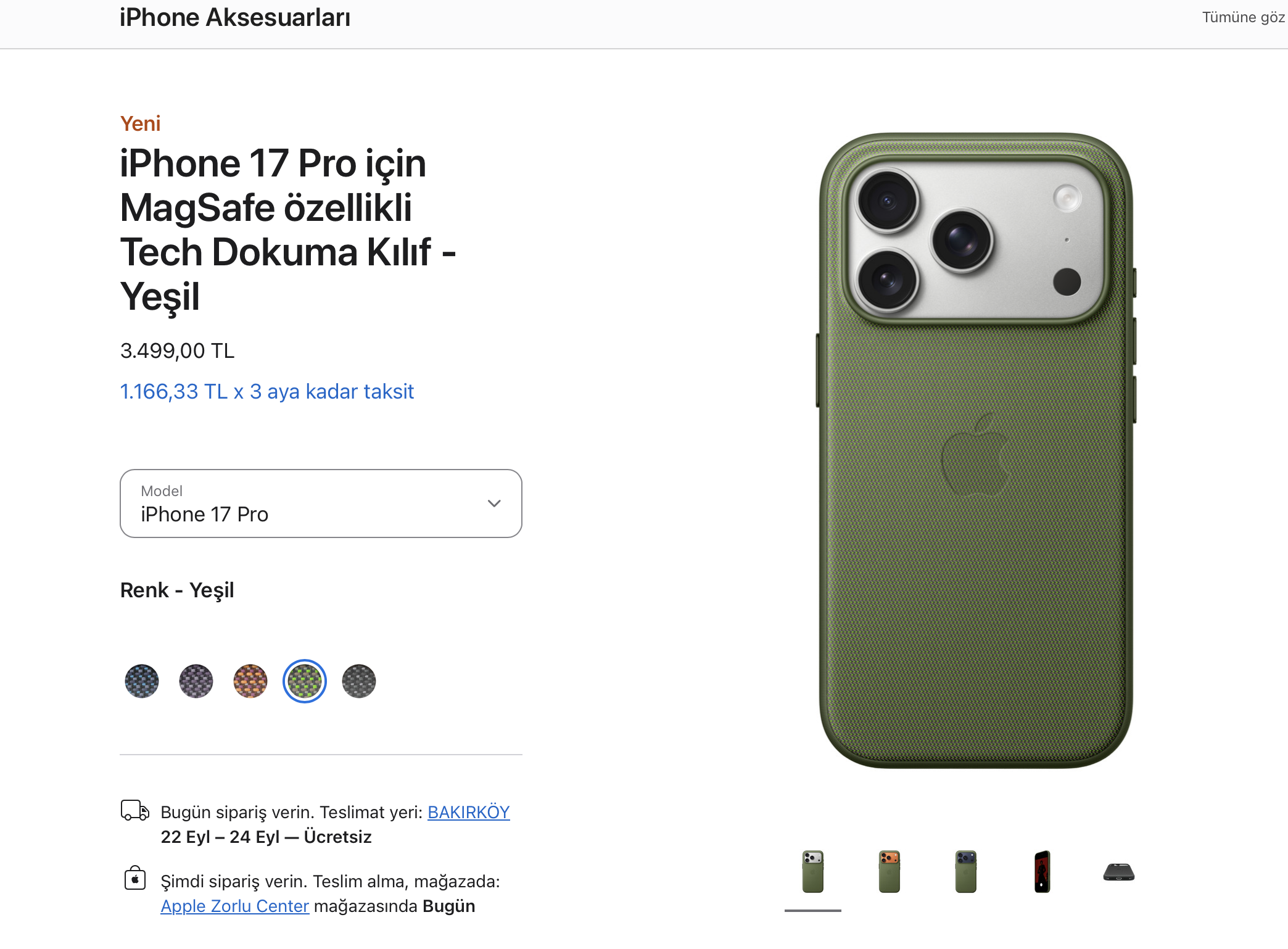View the thumbnail with the dark blue iPhone
The height and width of the screenshot is (949, 1288).
966,872
